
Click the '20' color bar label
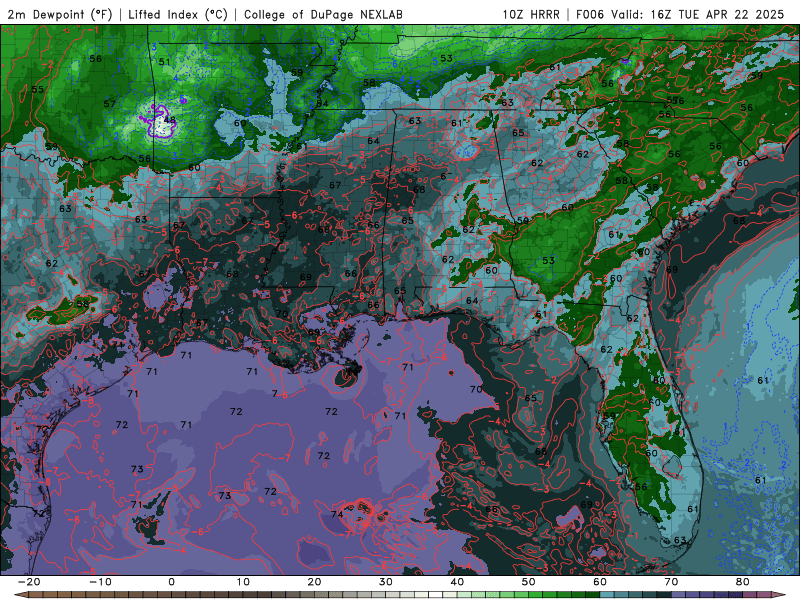coord(314,582)
